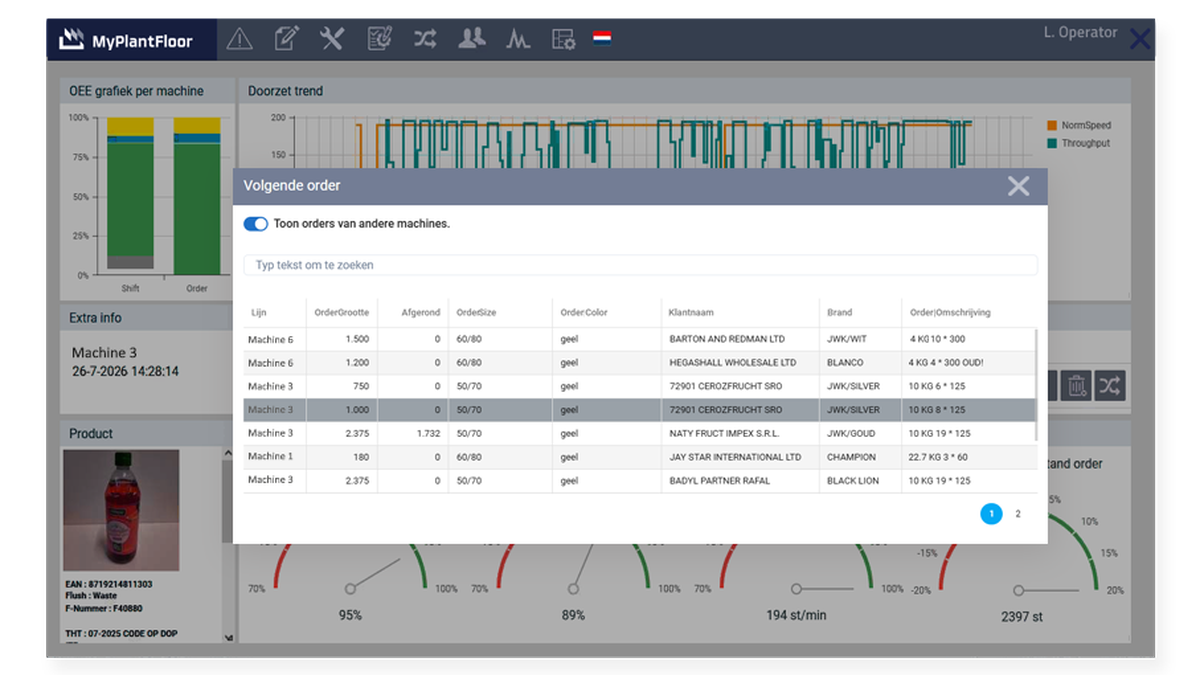
Task: Close the Volgende order dialog
Action: 1018,186
